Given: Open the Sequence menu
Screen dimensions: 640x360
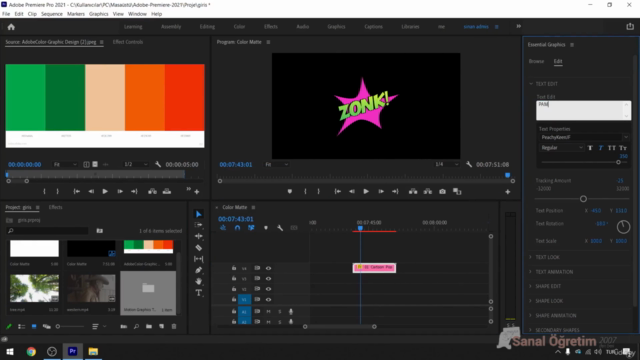Looking at the screenshot, I should coord(52,14).
